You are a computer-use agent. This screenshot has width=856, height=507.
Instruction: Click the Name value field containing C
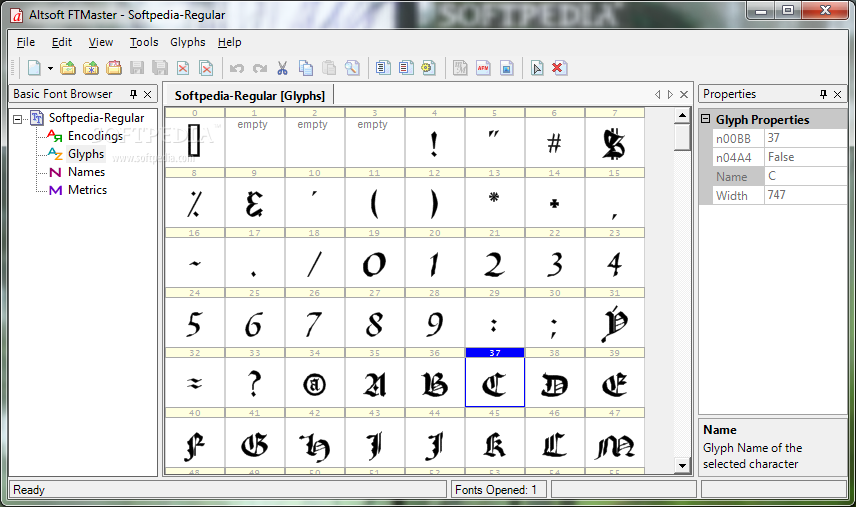point(805,176)
